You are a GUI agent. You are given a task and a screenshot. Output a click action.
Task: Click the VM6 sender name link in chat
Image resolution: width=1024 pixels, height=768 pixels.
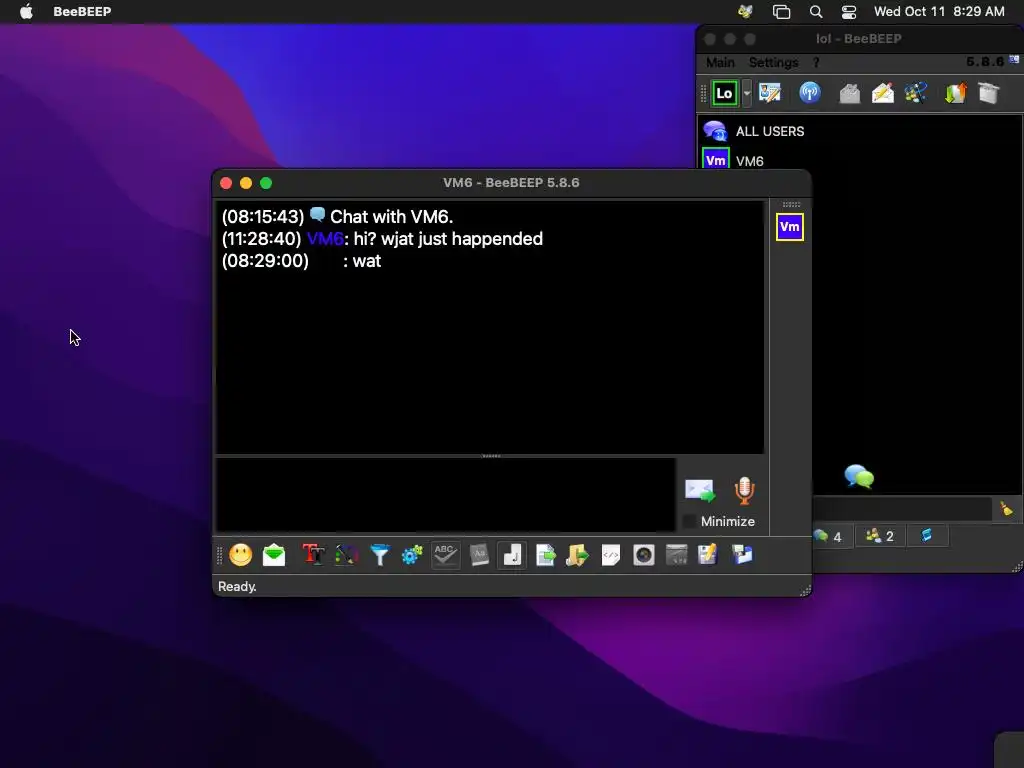tap(325, 239)
